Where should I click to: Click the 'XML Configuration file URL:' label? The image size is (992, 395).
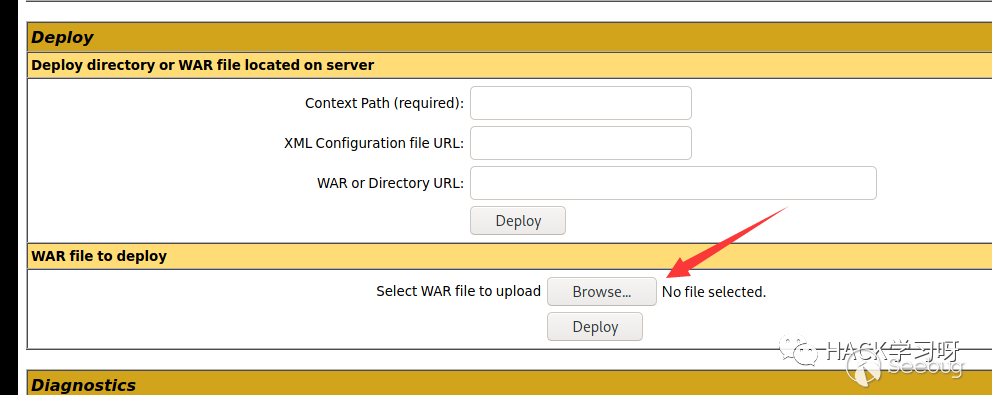(374, 143)
